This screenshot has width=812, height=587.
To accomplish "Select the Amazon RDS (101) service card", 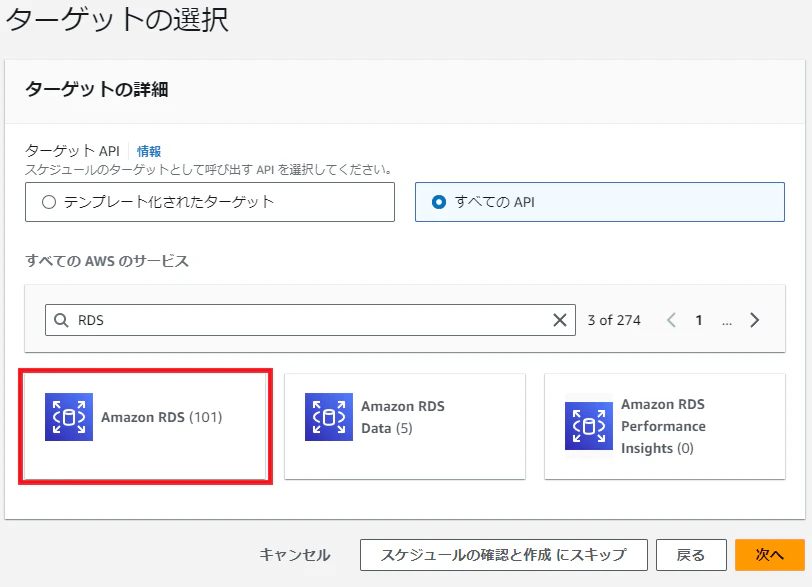I will point(146,426).
